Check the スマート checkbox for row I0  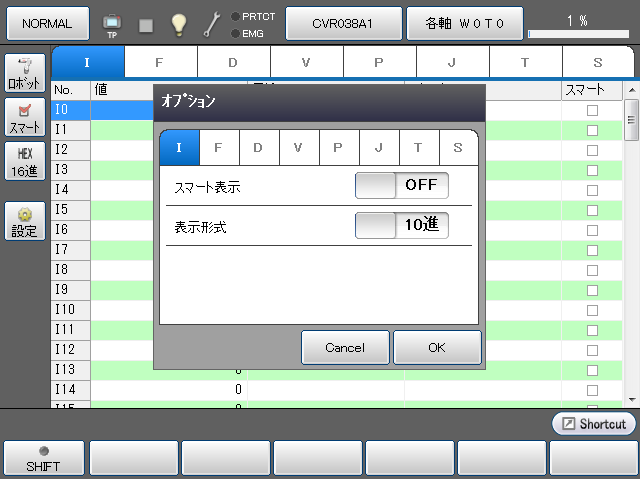coord(592,110)
